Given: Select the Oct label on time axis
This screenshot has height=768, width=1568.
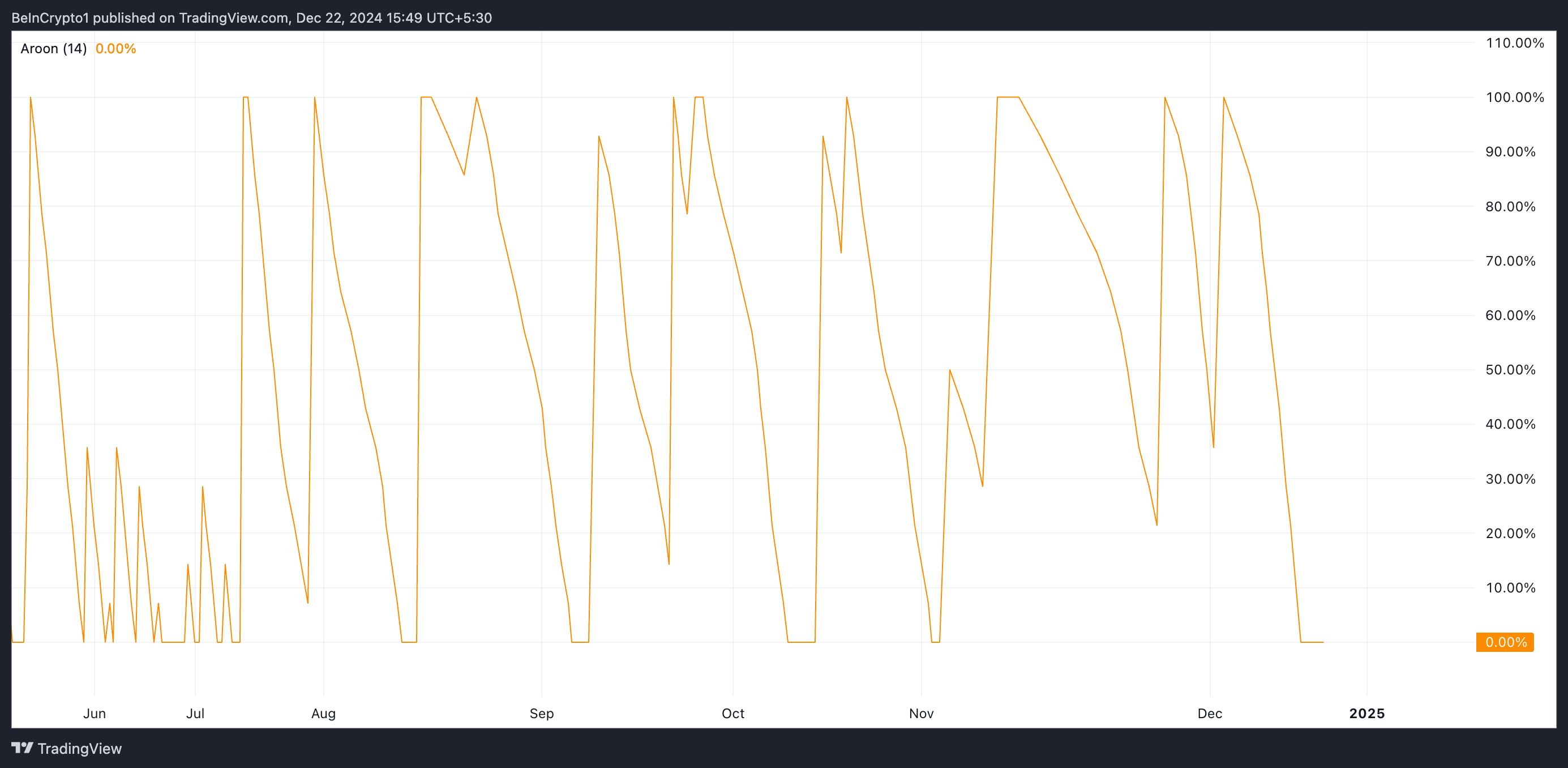Looking at the screenshot, I should coord(732,713).
